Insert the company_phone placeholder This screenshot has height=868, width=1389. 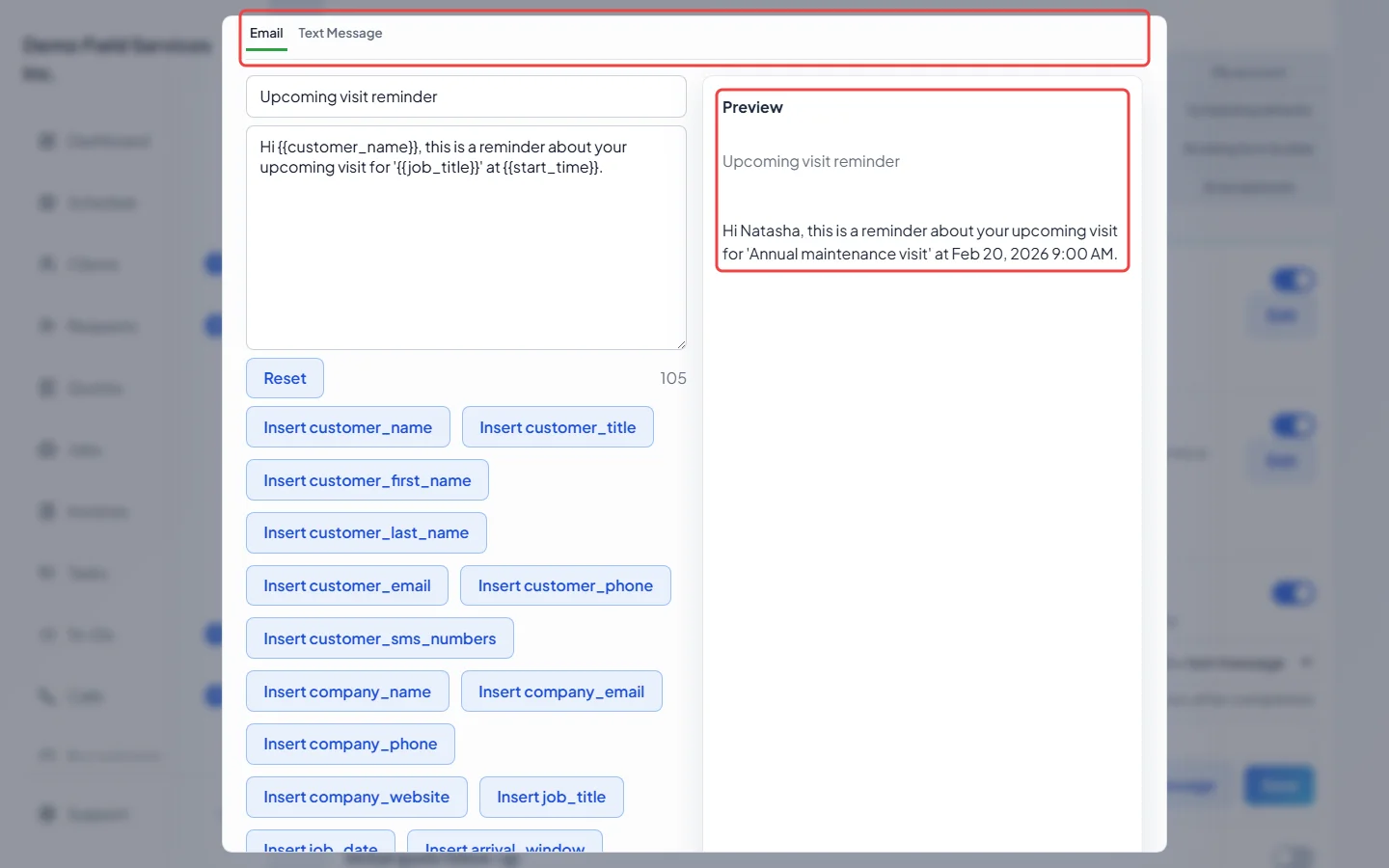(x=350, y=744)
